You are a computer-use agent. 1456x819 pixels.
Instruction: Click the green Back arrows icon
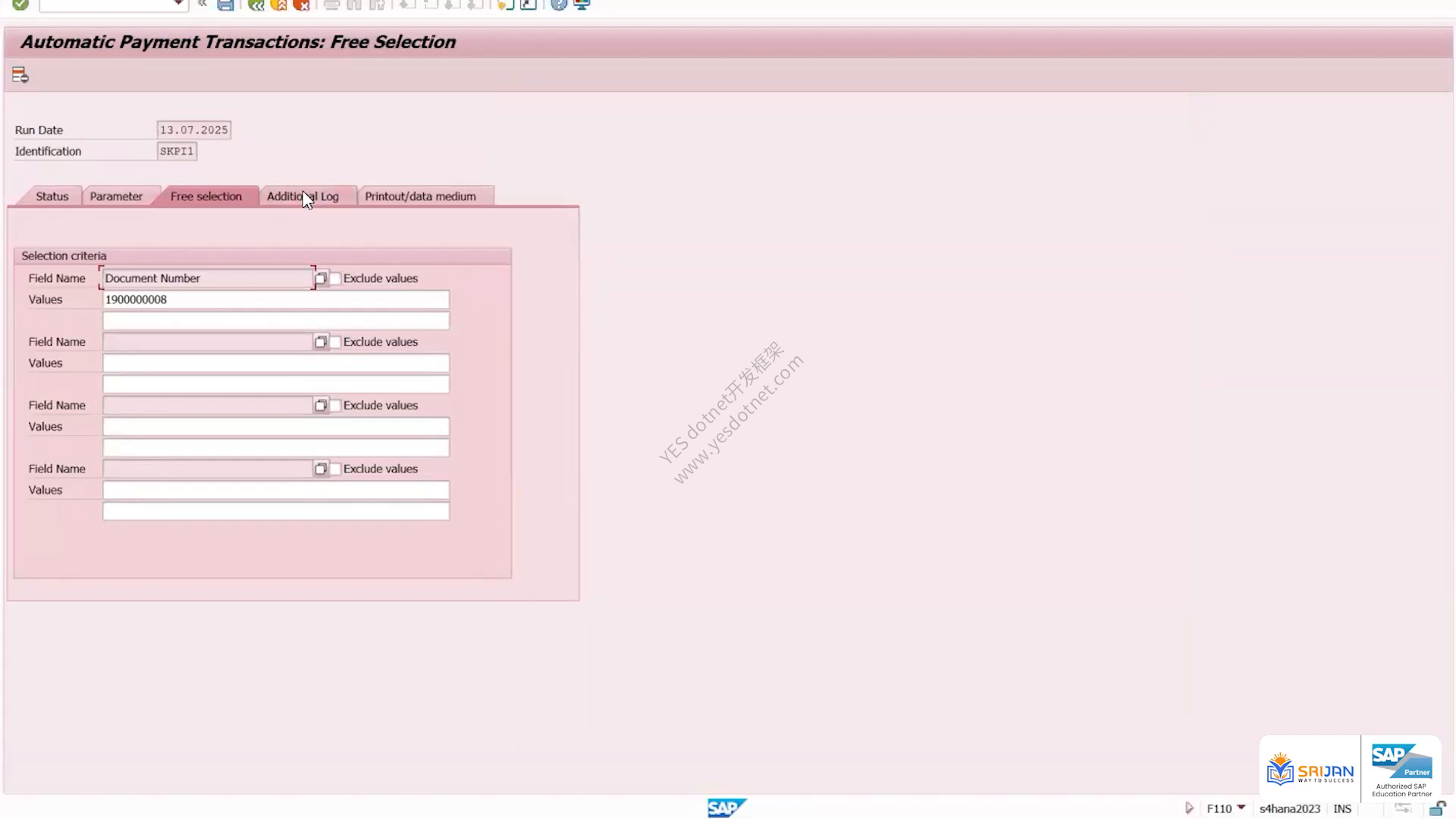coord(256,5)
